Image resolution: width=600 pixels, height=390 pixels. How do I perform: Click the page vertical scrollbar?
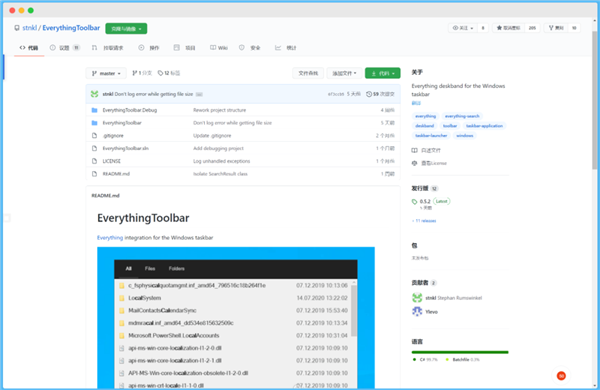pos(595,100)
